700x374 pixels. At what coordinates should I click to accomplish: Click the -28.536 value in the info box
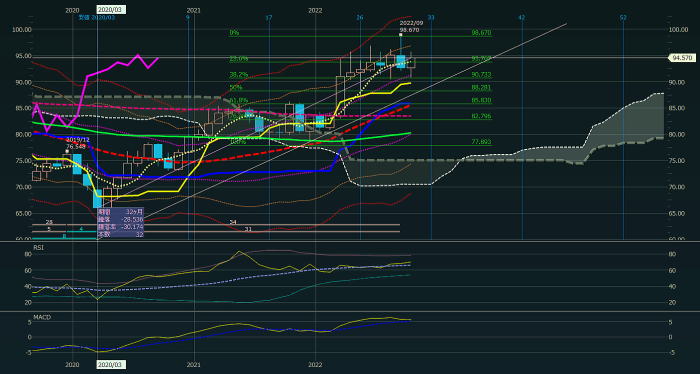click(x=133, y=220)
